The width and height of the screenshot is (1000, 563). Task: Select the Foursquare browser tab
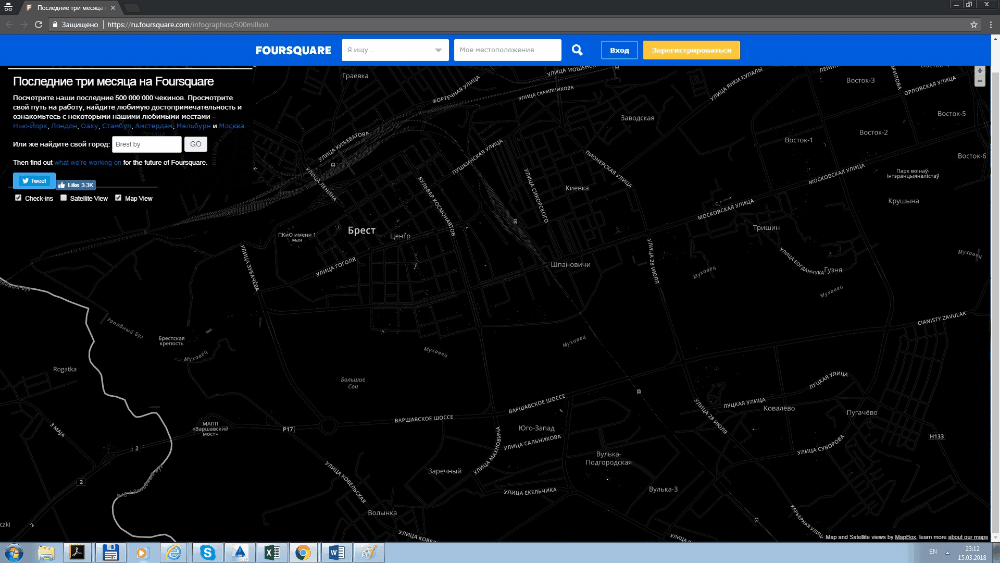[x=69, y=8]
